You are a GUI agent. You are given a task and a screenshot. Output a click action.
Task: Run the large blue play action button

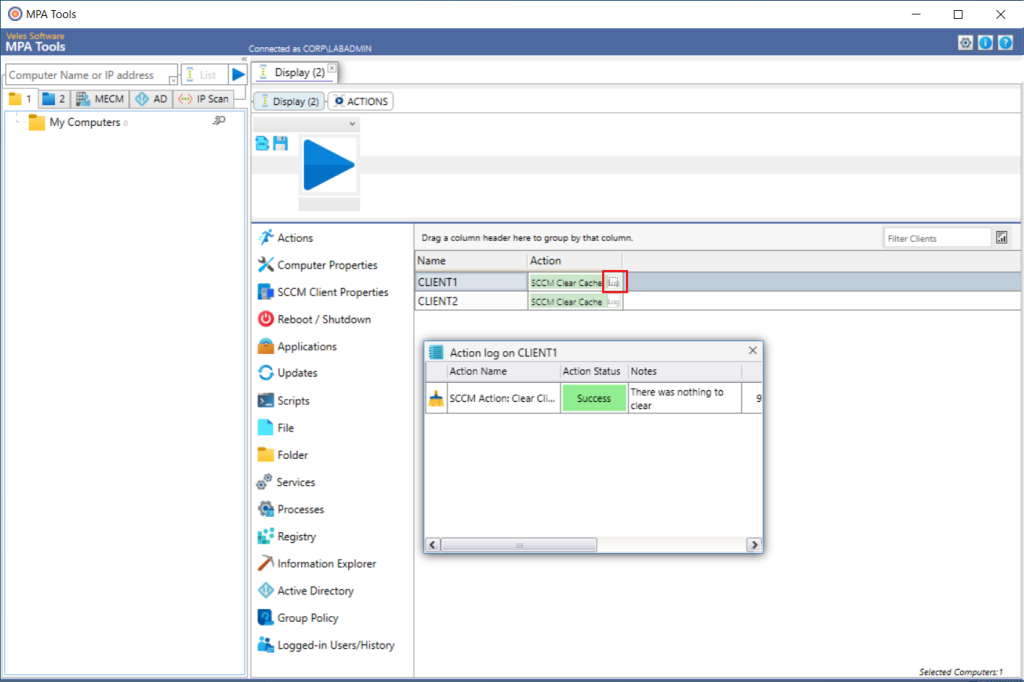click(x=328, y=165)
